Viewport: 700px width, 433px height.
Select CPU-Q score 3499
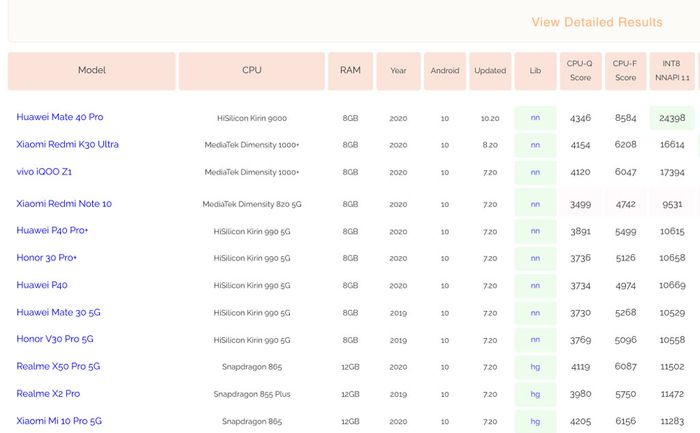580,204
